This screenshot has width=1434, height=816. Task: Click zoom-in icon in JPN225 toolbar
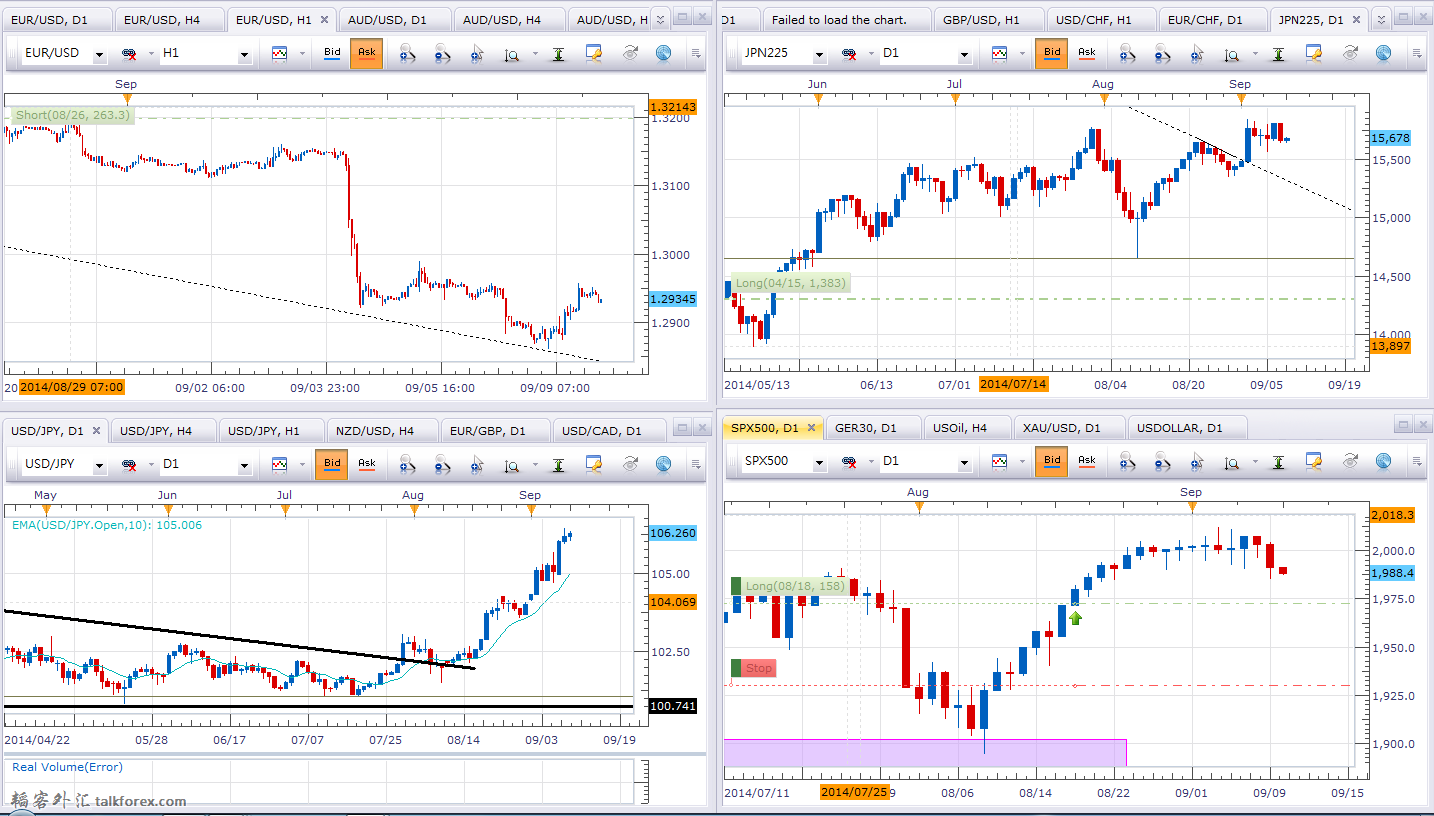click(1127, 52)
